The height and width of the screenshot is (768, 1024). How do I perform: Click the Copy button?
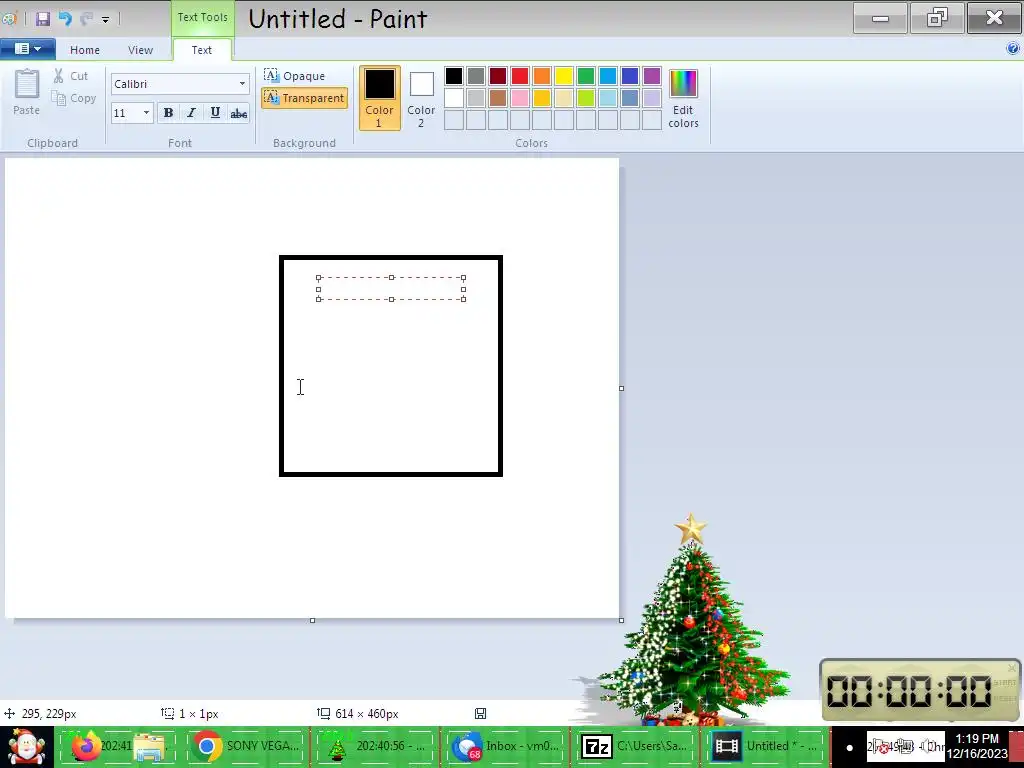coord(74,98)
